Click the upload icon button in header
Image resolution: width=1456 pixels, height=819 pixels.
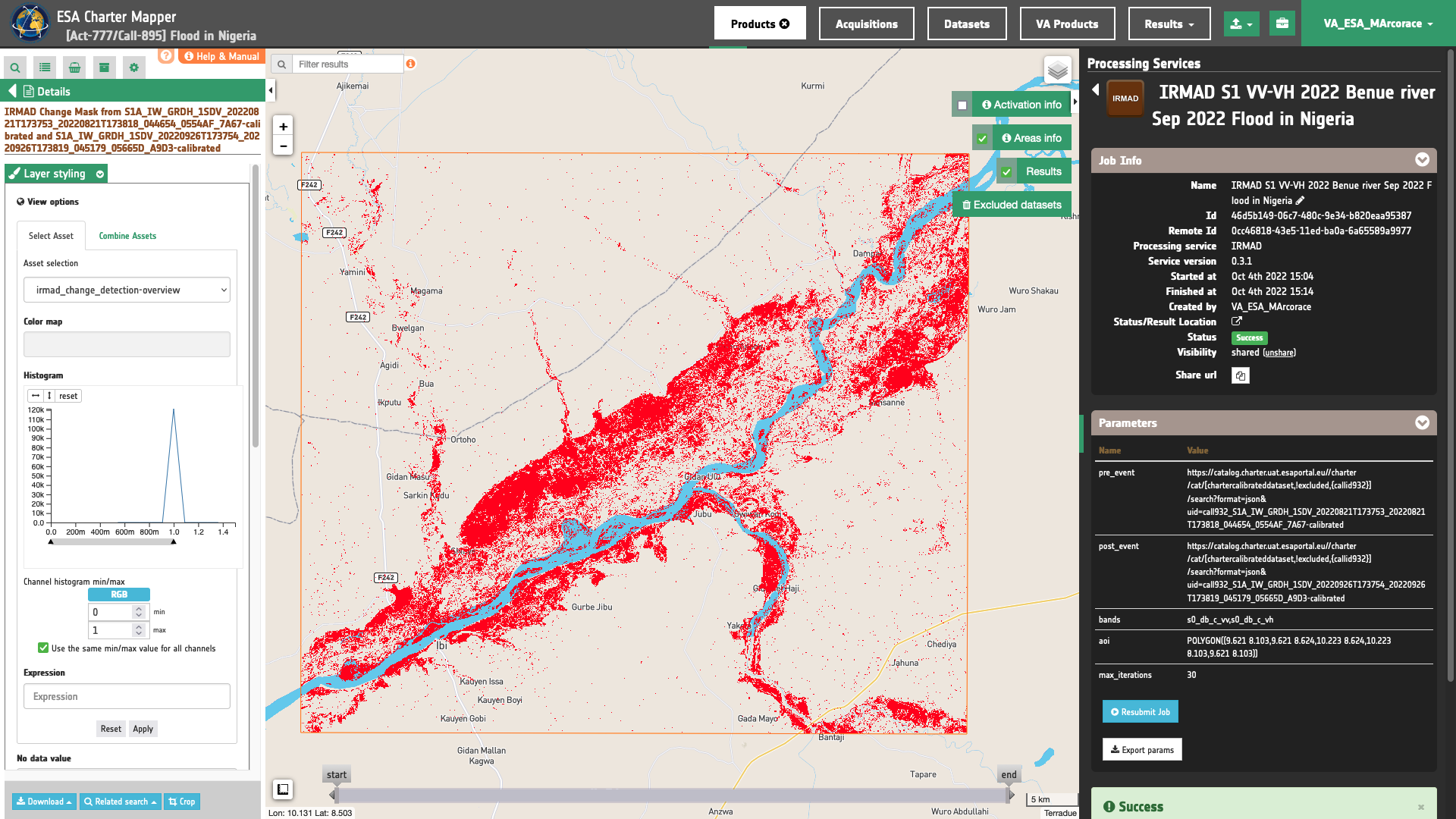(1241, 24)
